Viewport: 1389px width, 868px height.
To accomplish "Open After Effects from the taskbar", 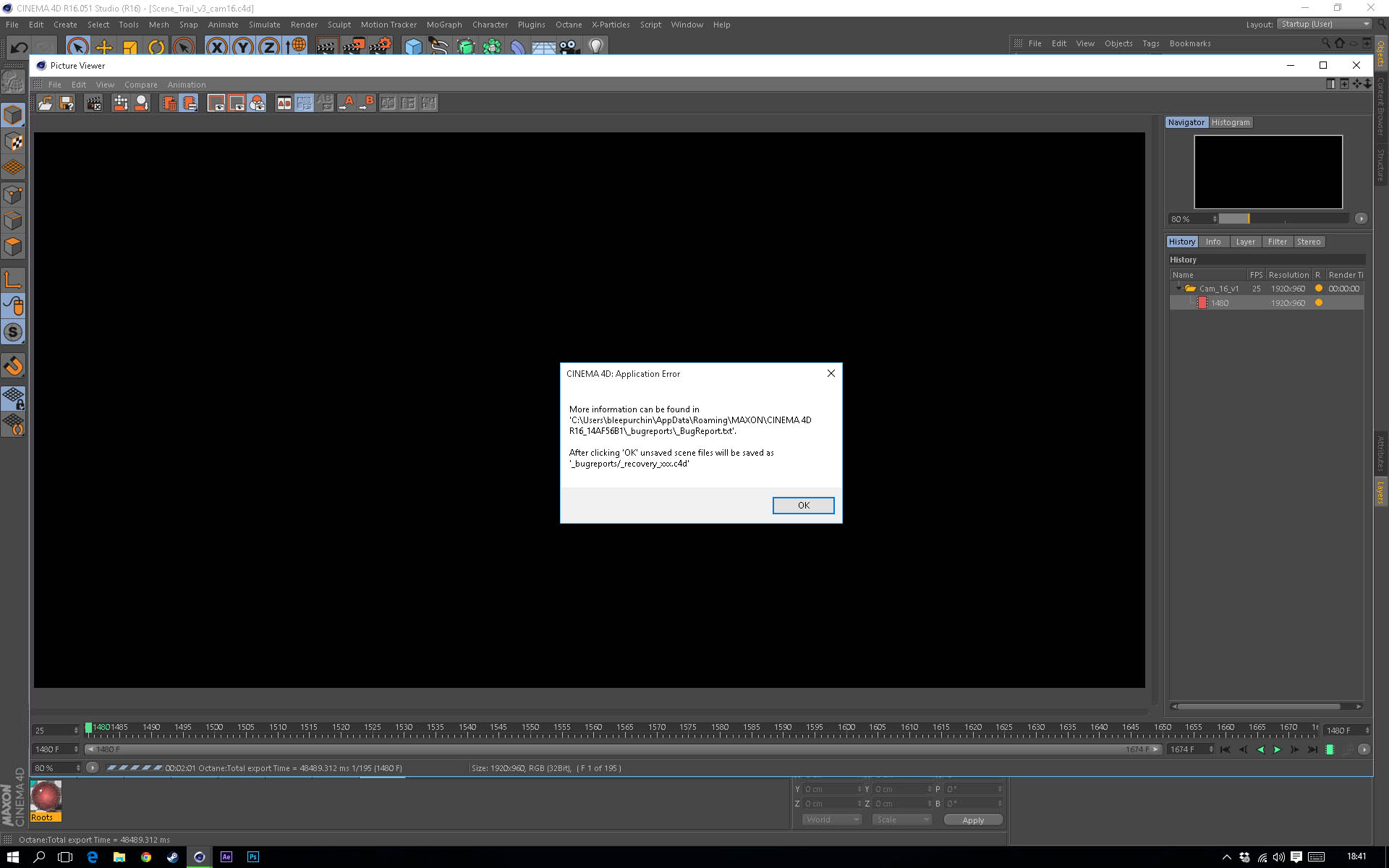I will (226, 856).
